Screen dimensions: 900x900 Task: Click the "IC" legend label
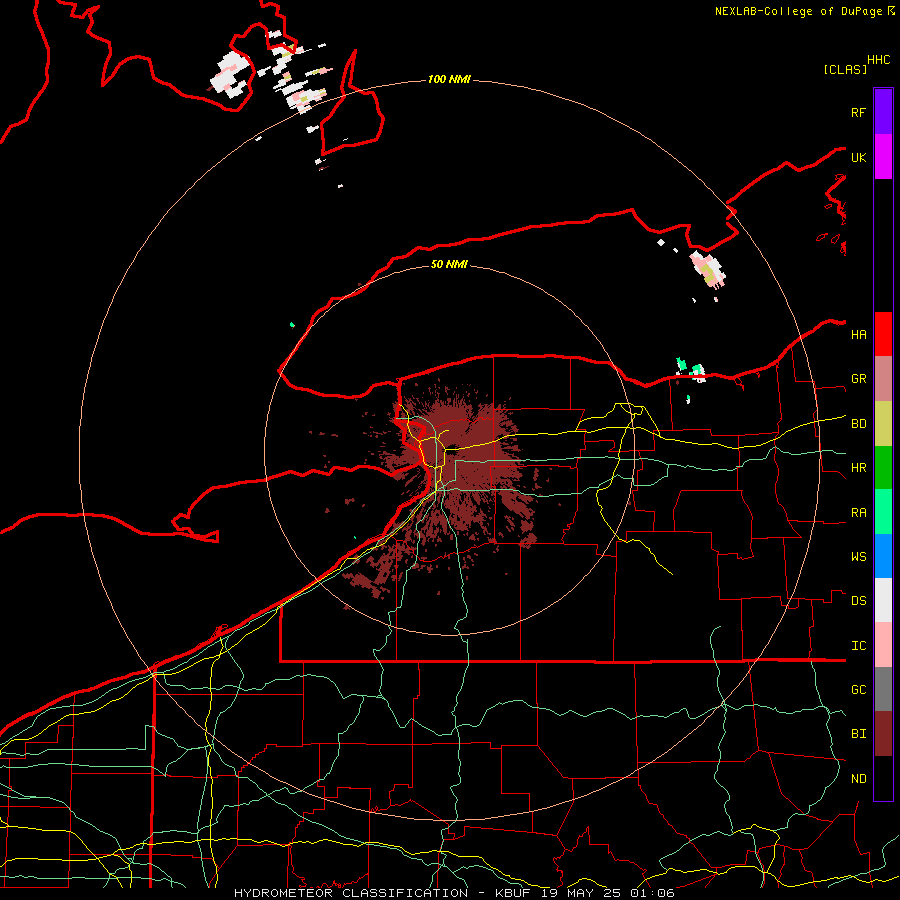click(858, 646)
